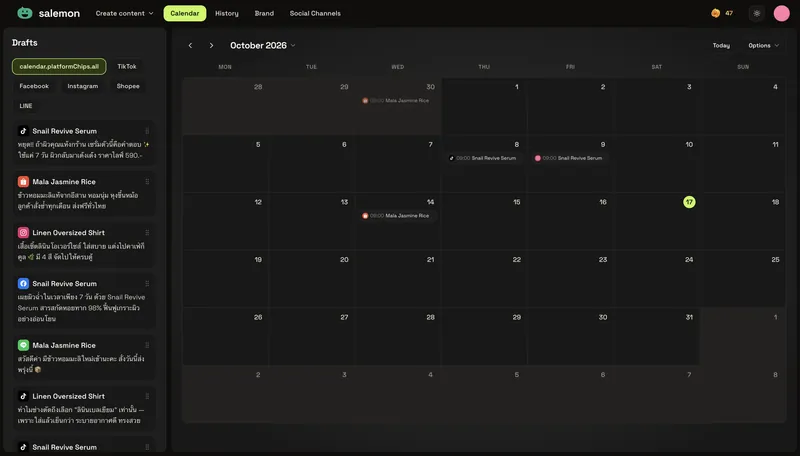Toggle the light/dark theme icon
Image resolution: width=800 pixels, height=456 pixels.
tap(757, 14)
